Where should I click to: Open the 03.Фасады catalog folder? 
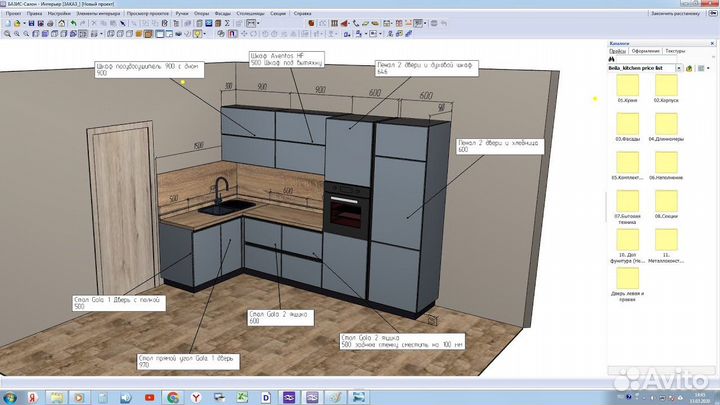point(630,123)
